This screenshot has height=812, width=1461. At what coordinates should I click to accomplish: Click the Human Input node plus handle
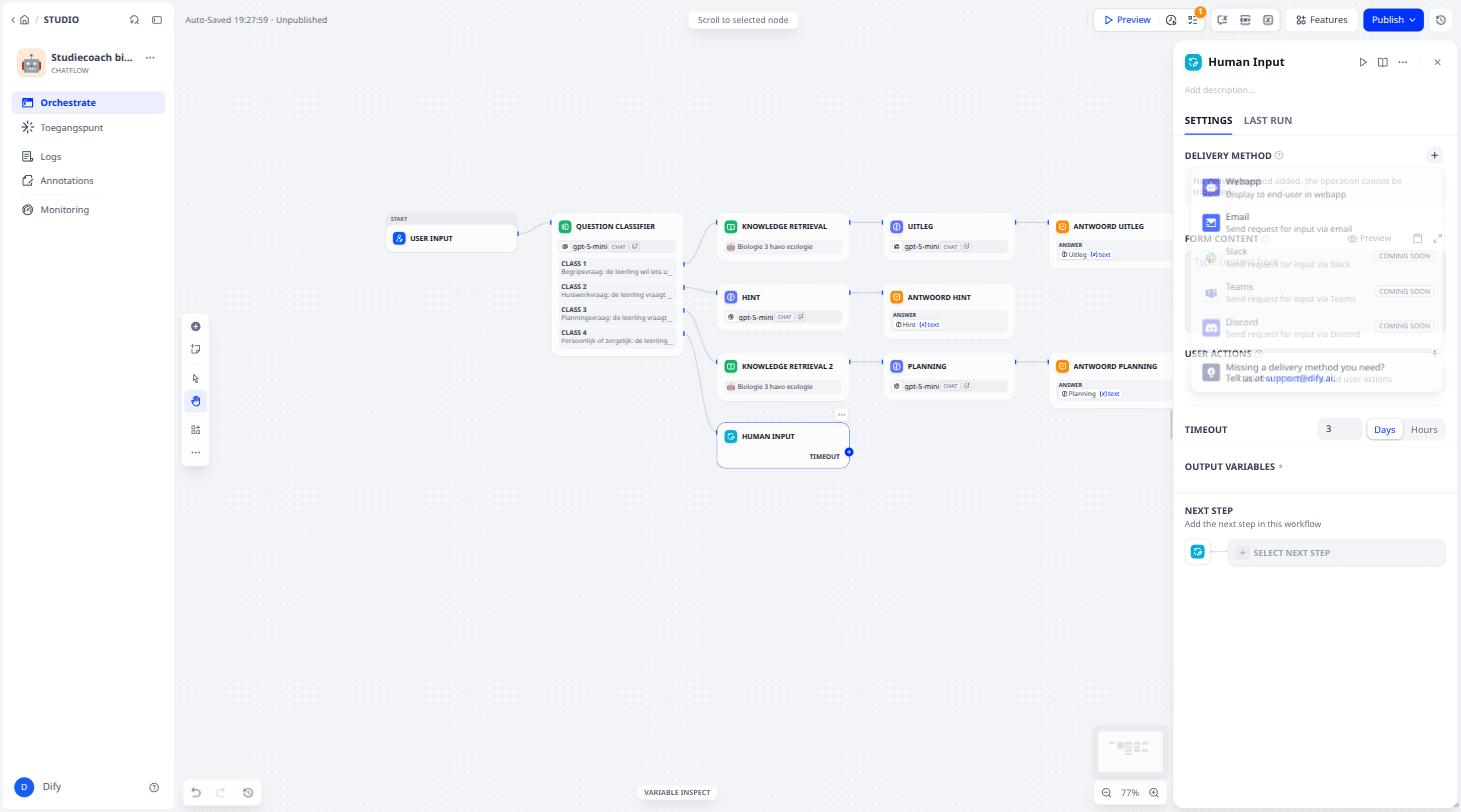[849, 452]
